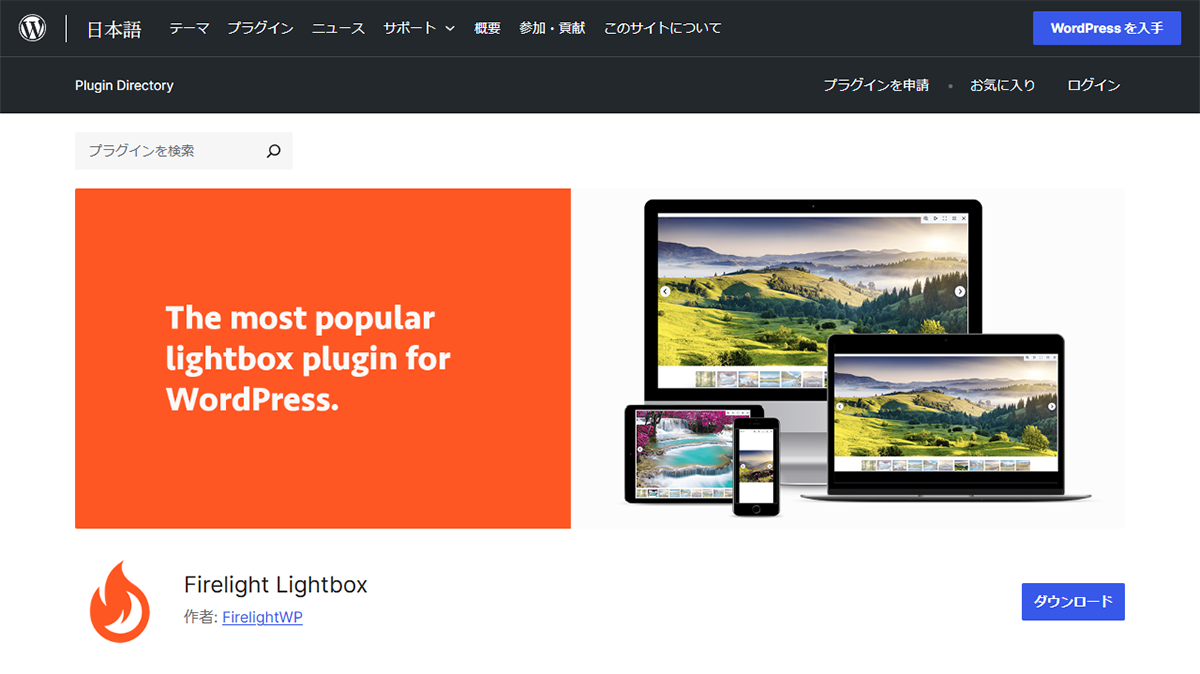Image resolution: width=1200 pixels, height=674 pixels.
Task: Click the search magnifier icon
Action: click(273, 150)
